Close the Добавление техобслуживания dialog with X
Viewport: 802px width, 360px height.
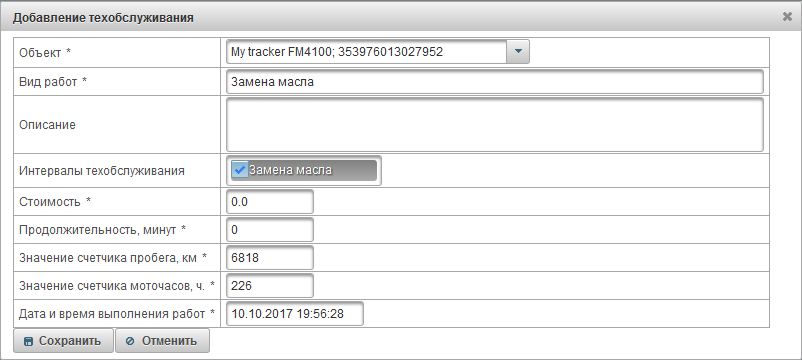(x=787, y=17)
